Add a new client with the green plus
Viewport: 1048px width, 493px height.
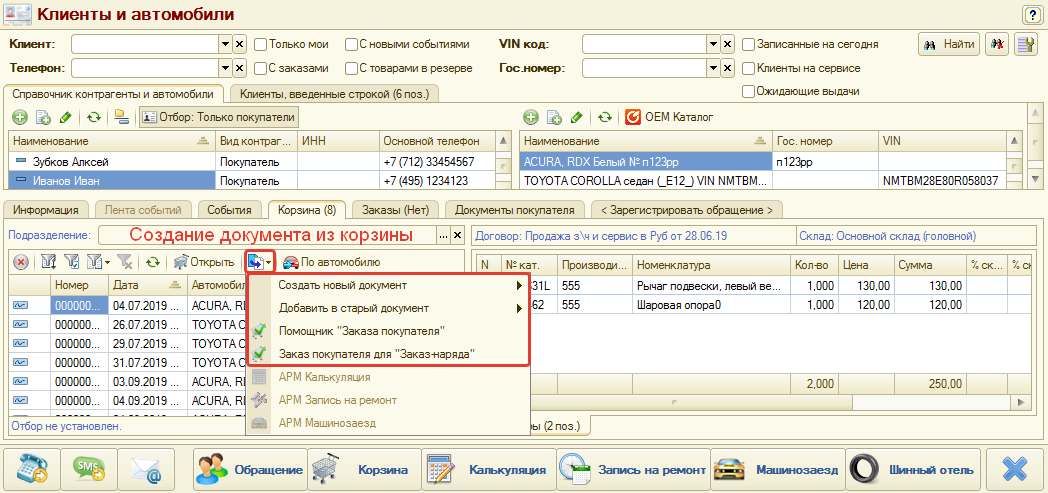[x=20, y=118]
